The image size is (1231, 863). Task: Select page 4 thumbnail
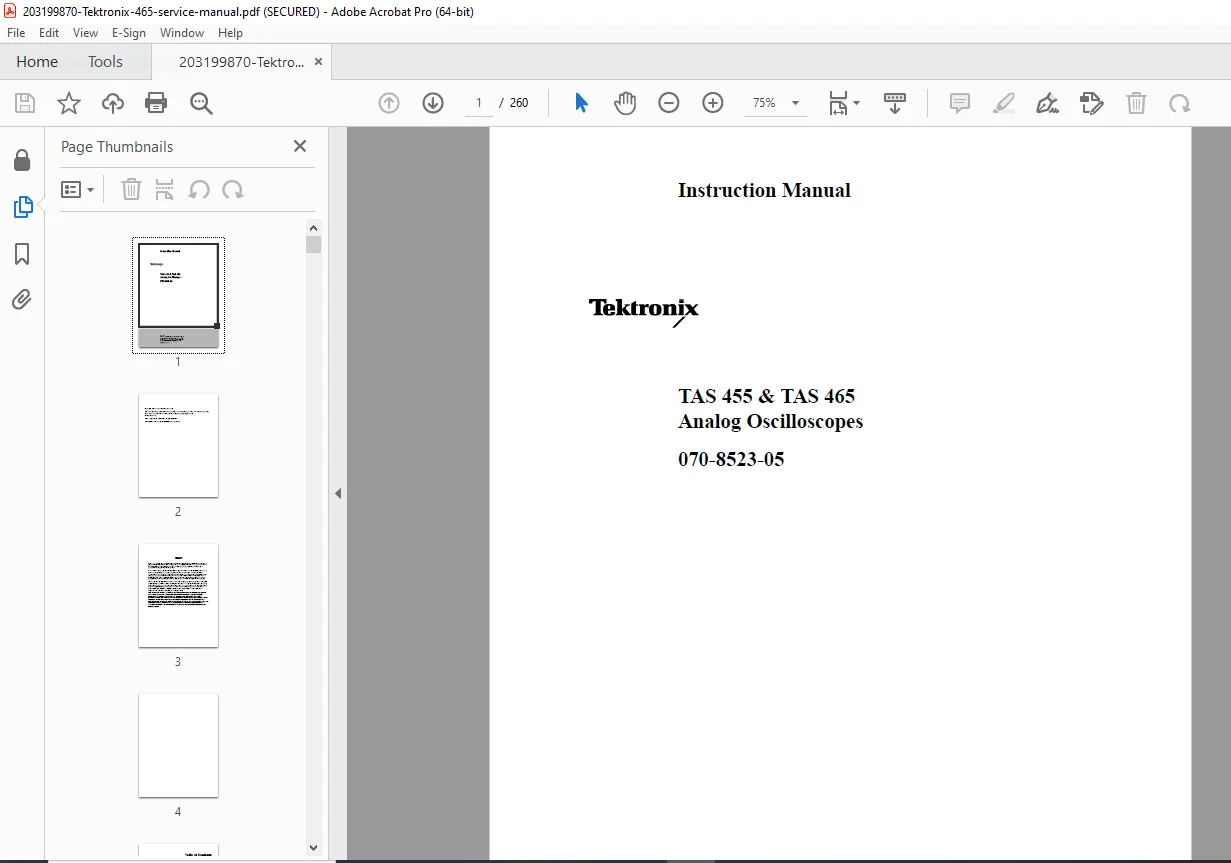pyautogui.click(x=178, y=745)
